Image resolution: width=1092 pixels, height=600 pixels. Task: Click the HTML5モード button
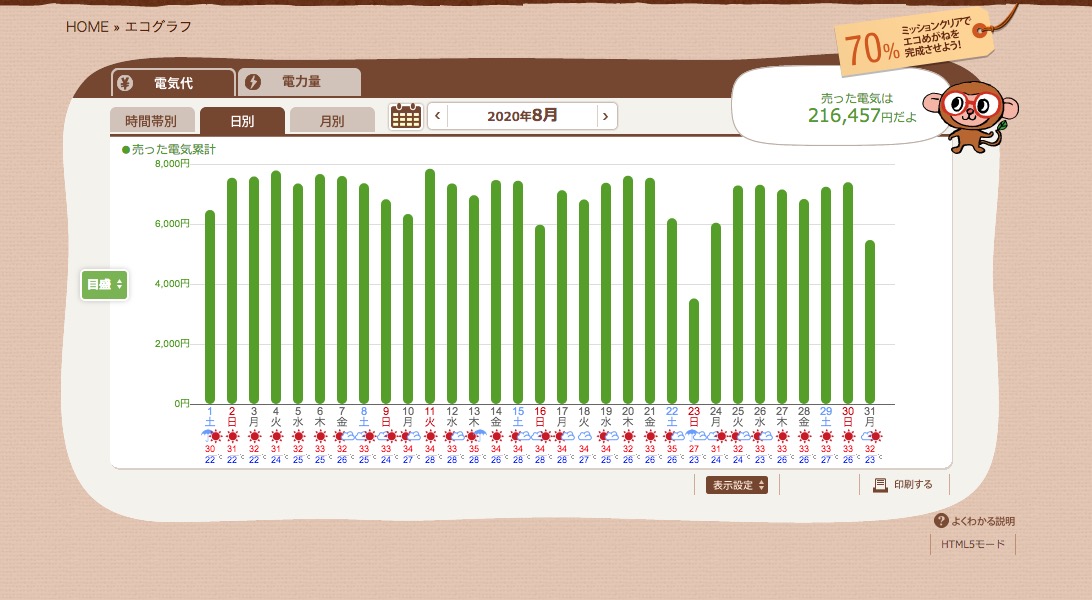tap(972, 545)
